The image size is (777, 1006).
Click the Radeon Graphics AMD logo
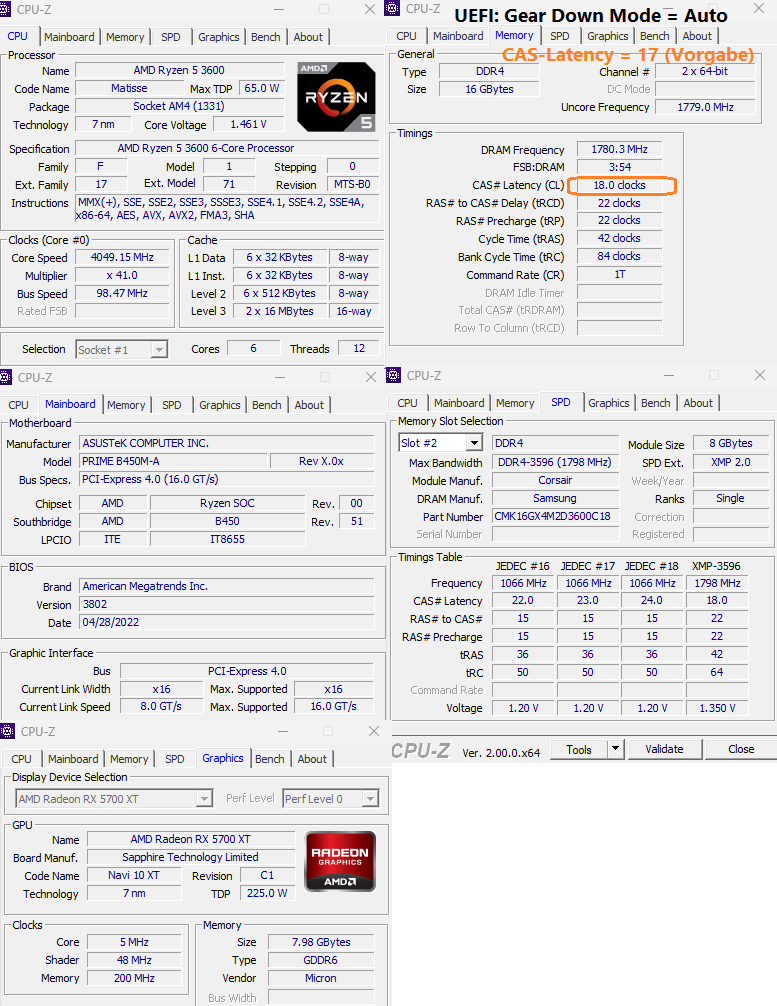[x=340, y=862]
